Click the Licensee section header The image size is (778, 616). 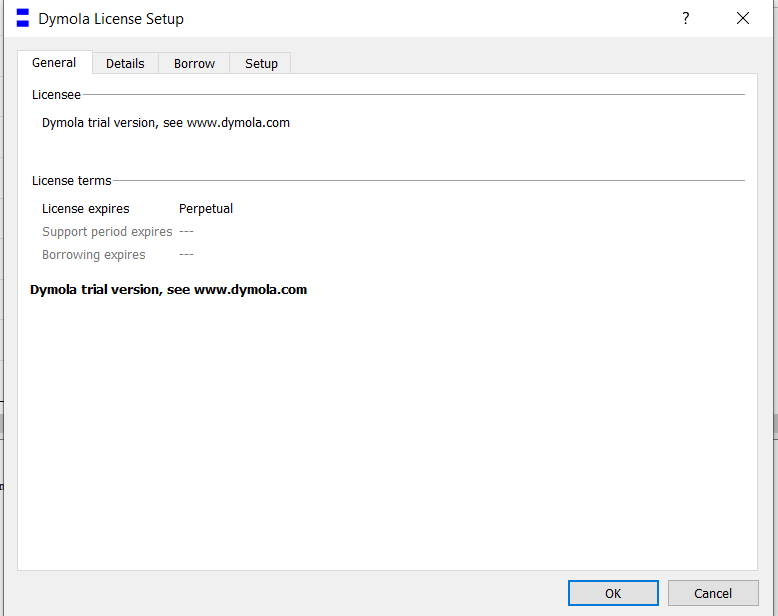coord(56,95)
